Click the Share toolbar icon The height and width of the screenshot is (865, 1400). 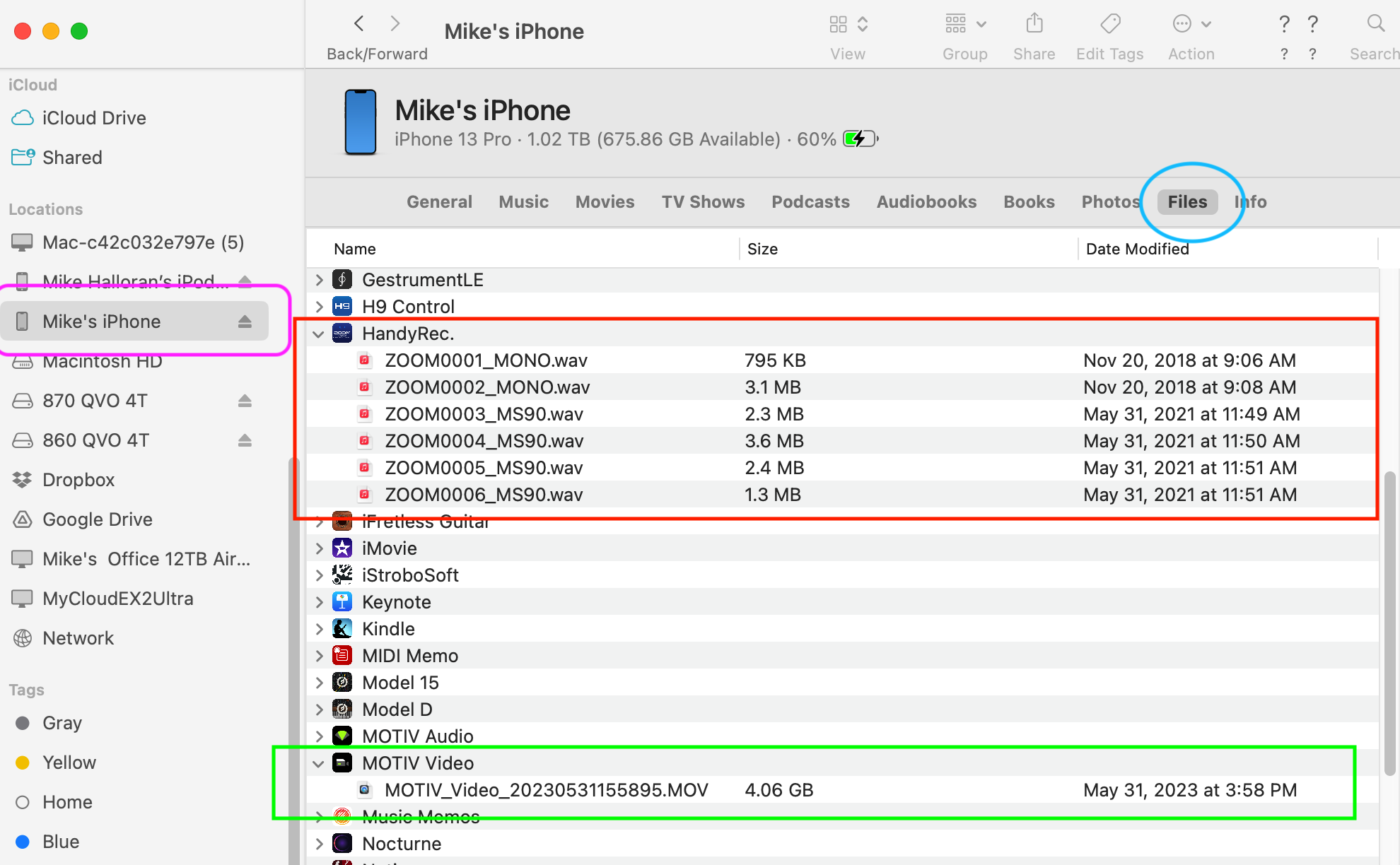point(1034,24)
